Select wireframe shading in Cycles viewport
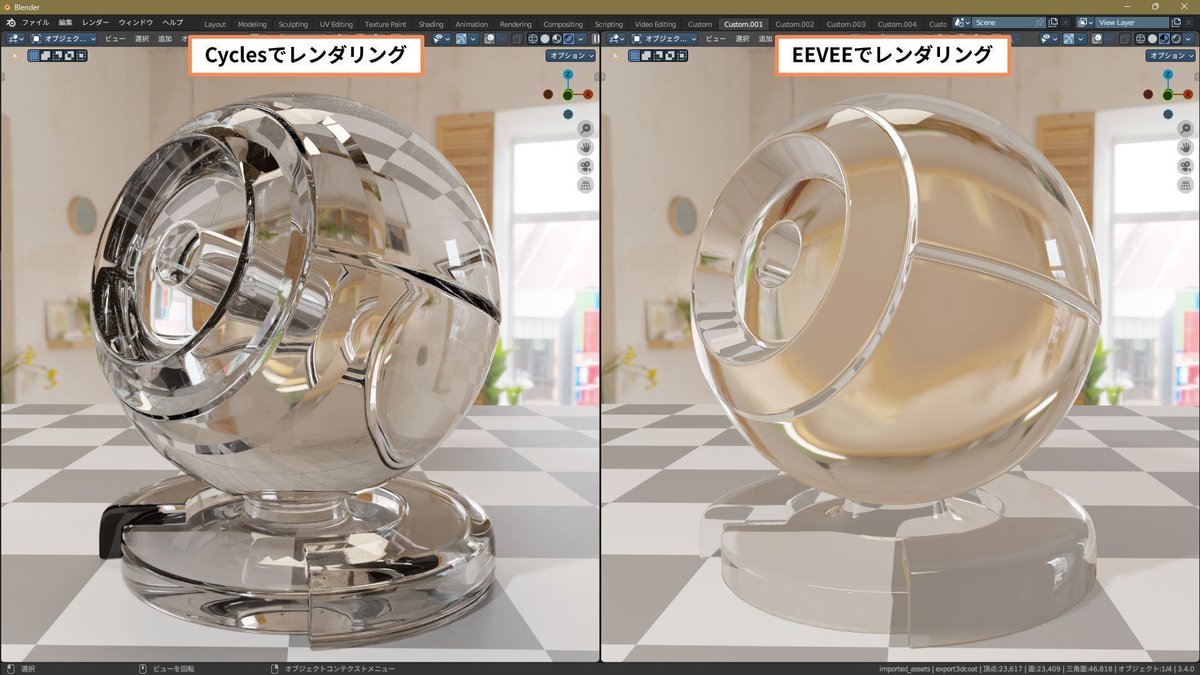The image size is (1200, 675). tap(533, 39)
